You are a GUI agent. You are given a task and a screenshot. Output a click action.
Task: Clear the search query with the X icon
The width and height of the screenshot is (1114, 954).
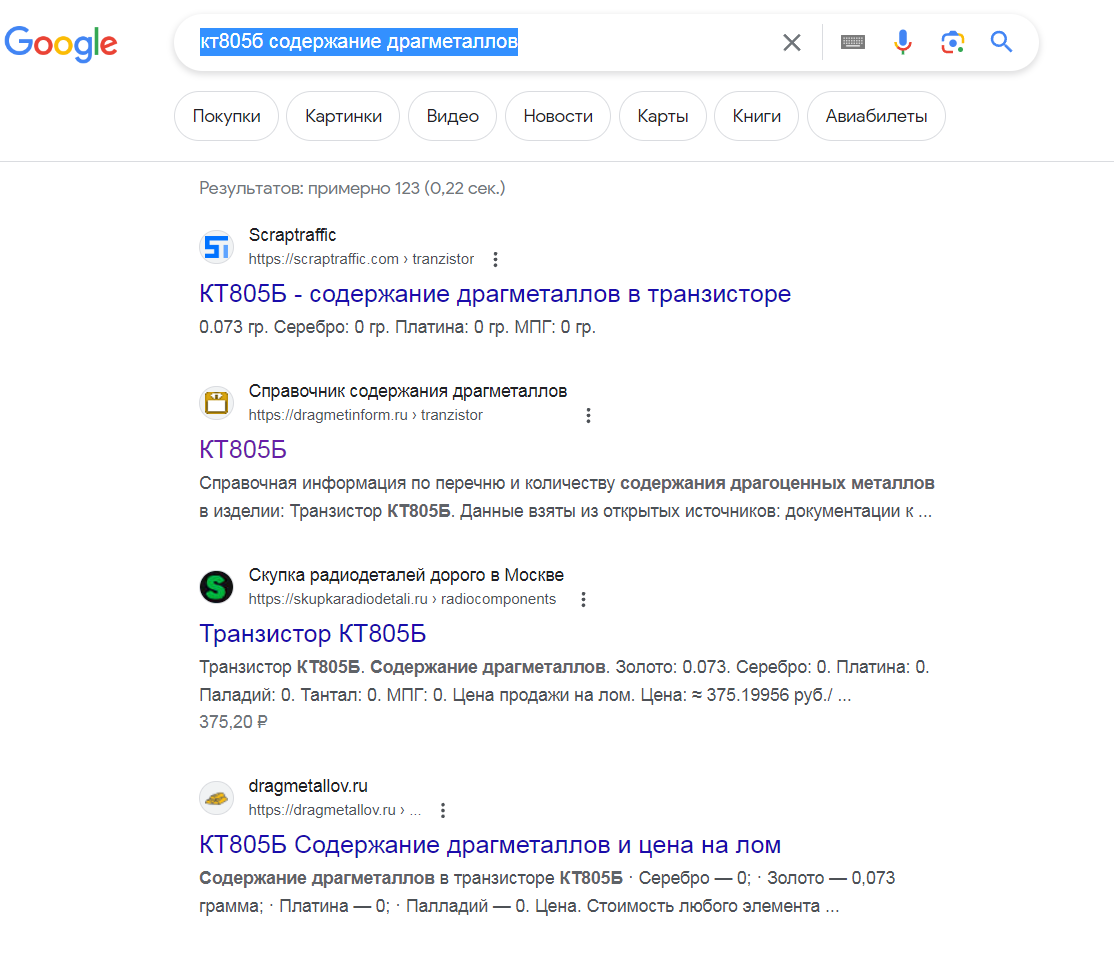[792, 42]
